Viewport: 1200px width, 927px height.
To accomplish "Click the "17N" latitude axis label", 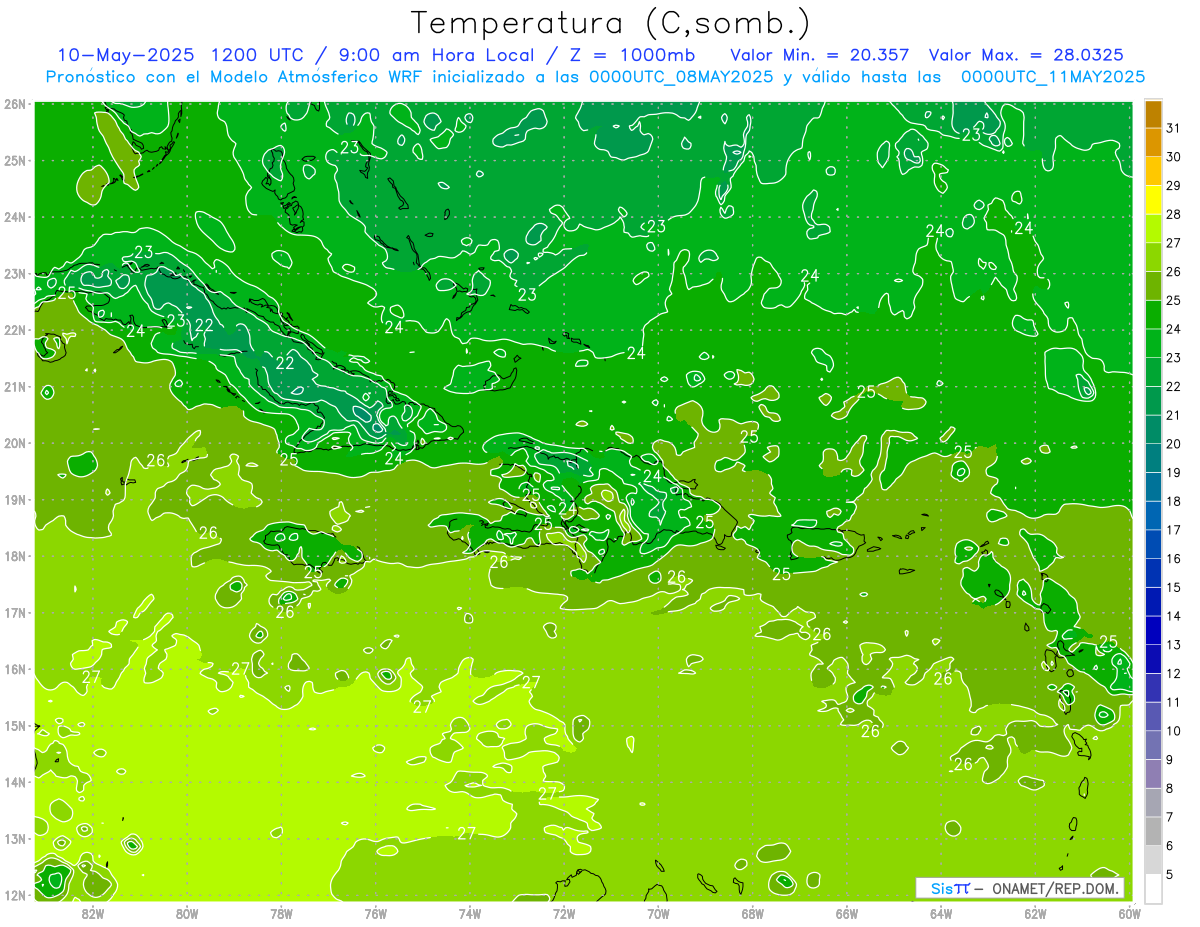I will pos(15,613).
